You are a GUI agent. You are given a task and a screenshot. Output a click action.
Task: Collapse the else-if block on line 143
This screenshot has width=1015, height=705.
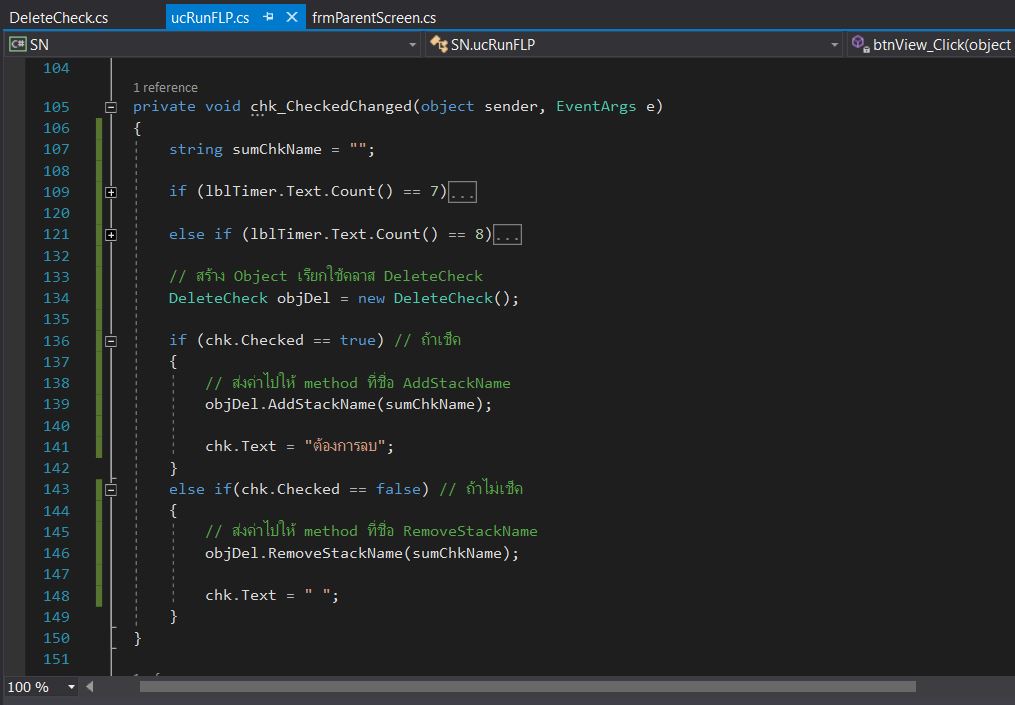pos(111,490)
